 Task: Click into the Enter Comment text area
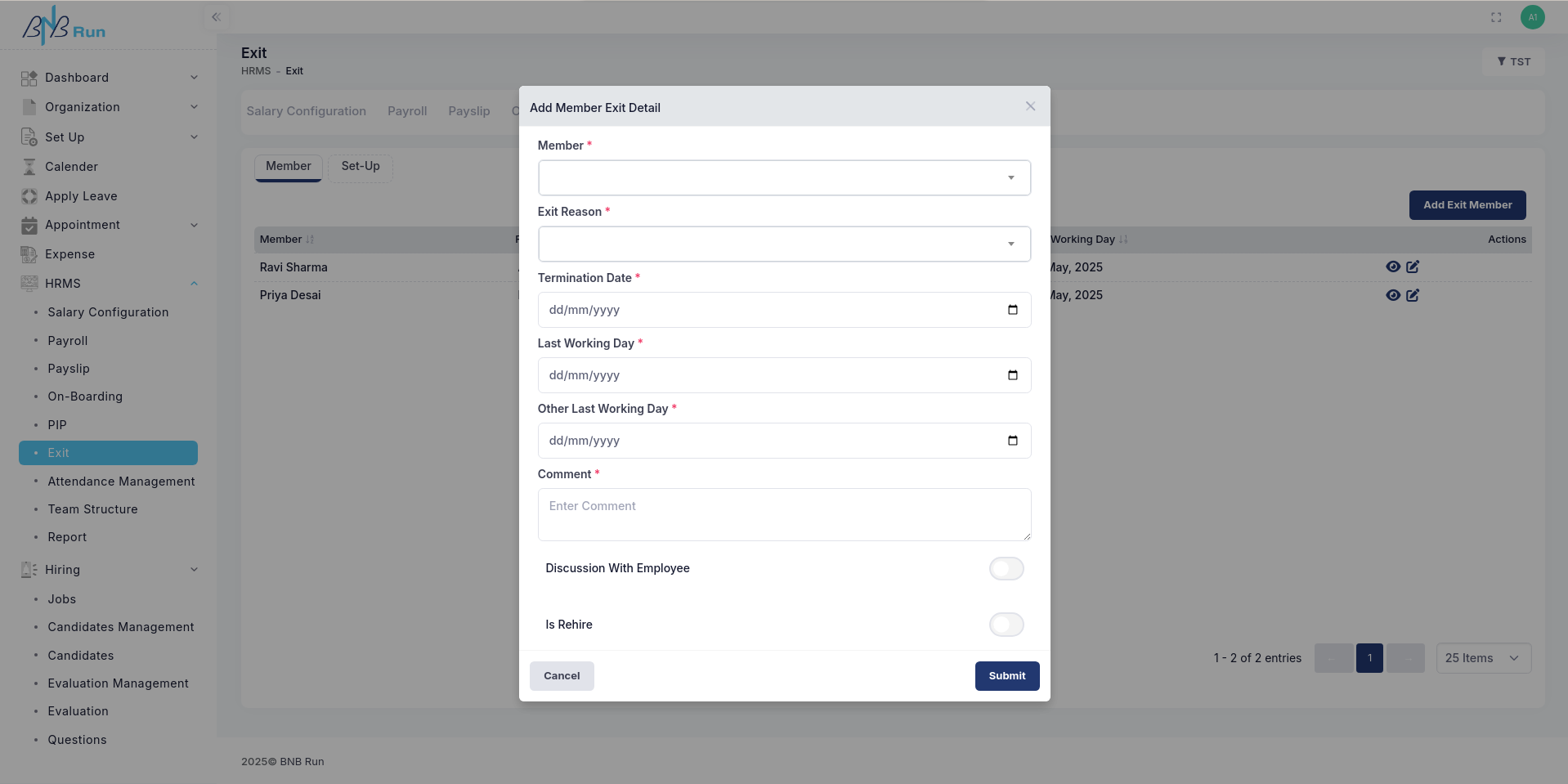(x=784, y=514)
